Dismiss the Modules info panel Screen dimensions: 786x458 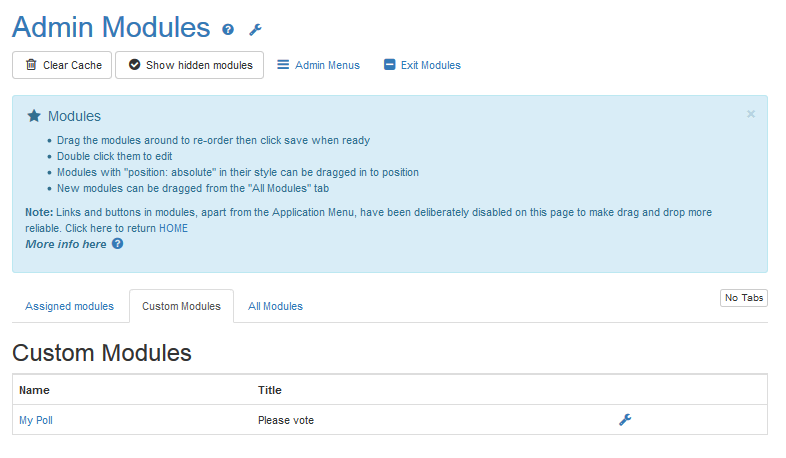[x=751, y=114]
